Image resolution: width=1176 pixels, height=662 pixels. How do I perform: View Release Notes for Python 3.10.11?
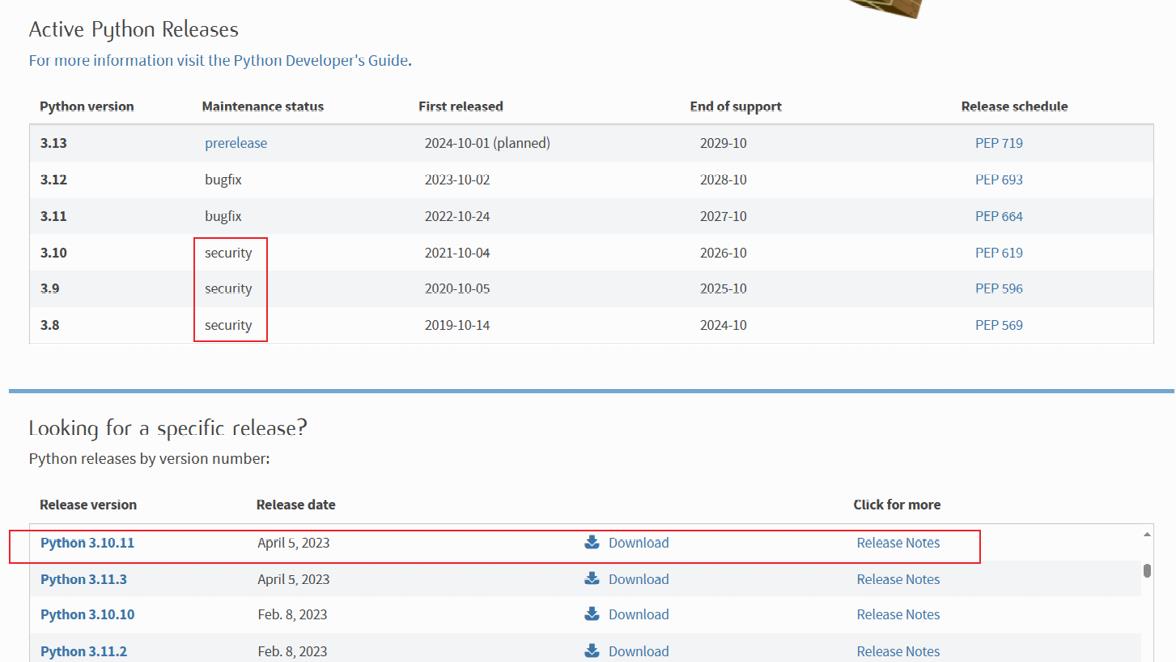click(x=898, y=543)
